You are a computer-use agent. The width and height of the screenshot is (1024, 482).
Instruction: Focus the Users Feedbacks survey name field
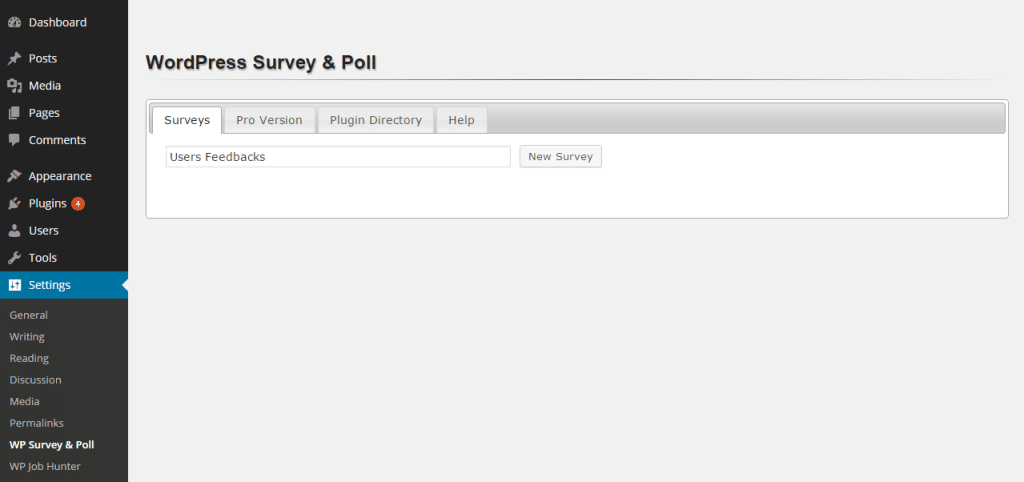(x=338, y=157)
